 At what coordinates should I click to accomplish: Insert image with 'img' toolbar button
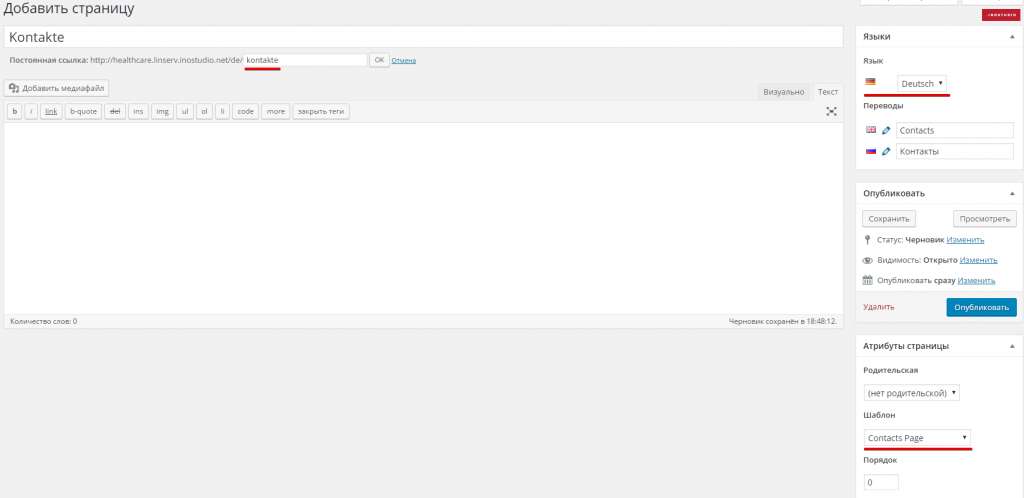(162, 111)
